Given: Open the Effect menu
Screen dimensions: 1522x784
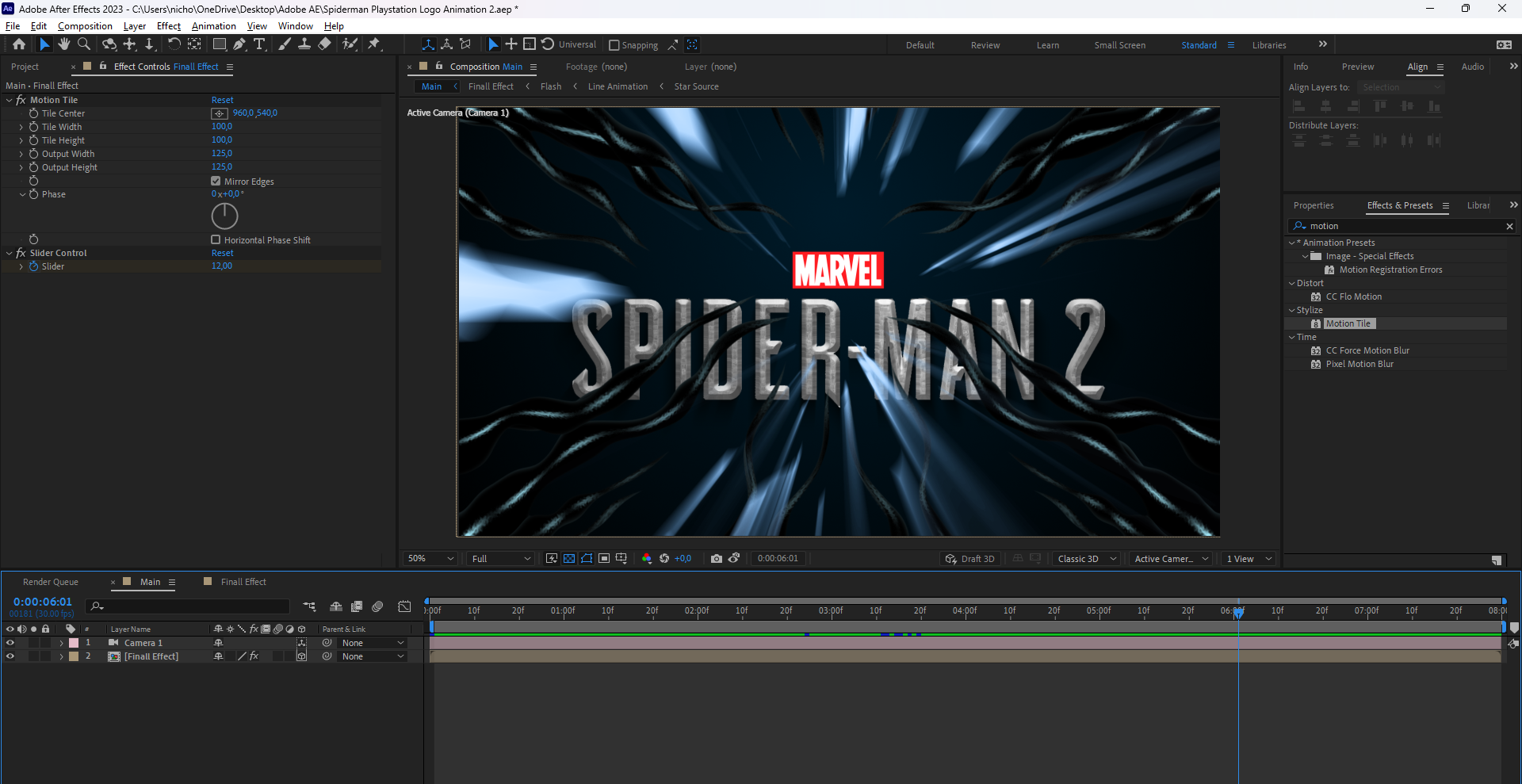Looking at the screenshot, I should pyautogui.click(x=169, y=26).
